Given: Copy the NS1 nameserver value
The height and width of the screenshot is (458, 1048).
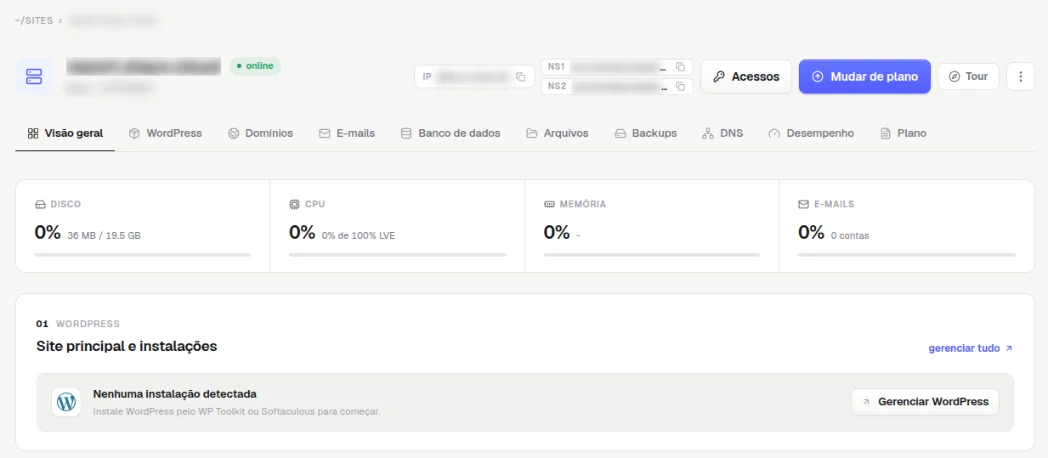Looking at the screenshot, I should 680,67.
